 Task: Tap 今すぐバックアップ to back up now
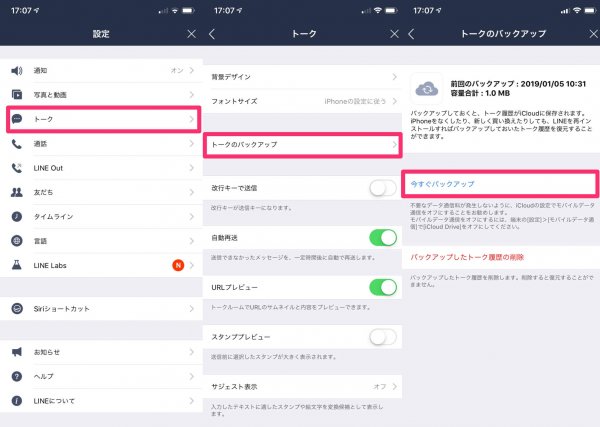pyautogui.click(x=500, y=184)
